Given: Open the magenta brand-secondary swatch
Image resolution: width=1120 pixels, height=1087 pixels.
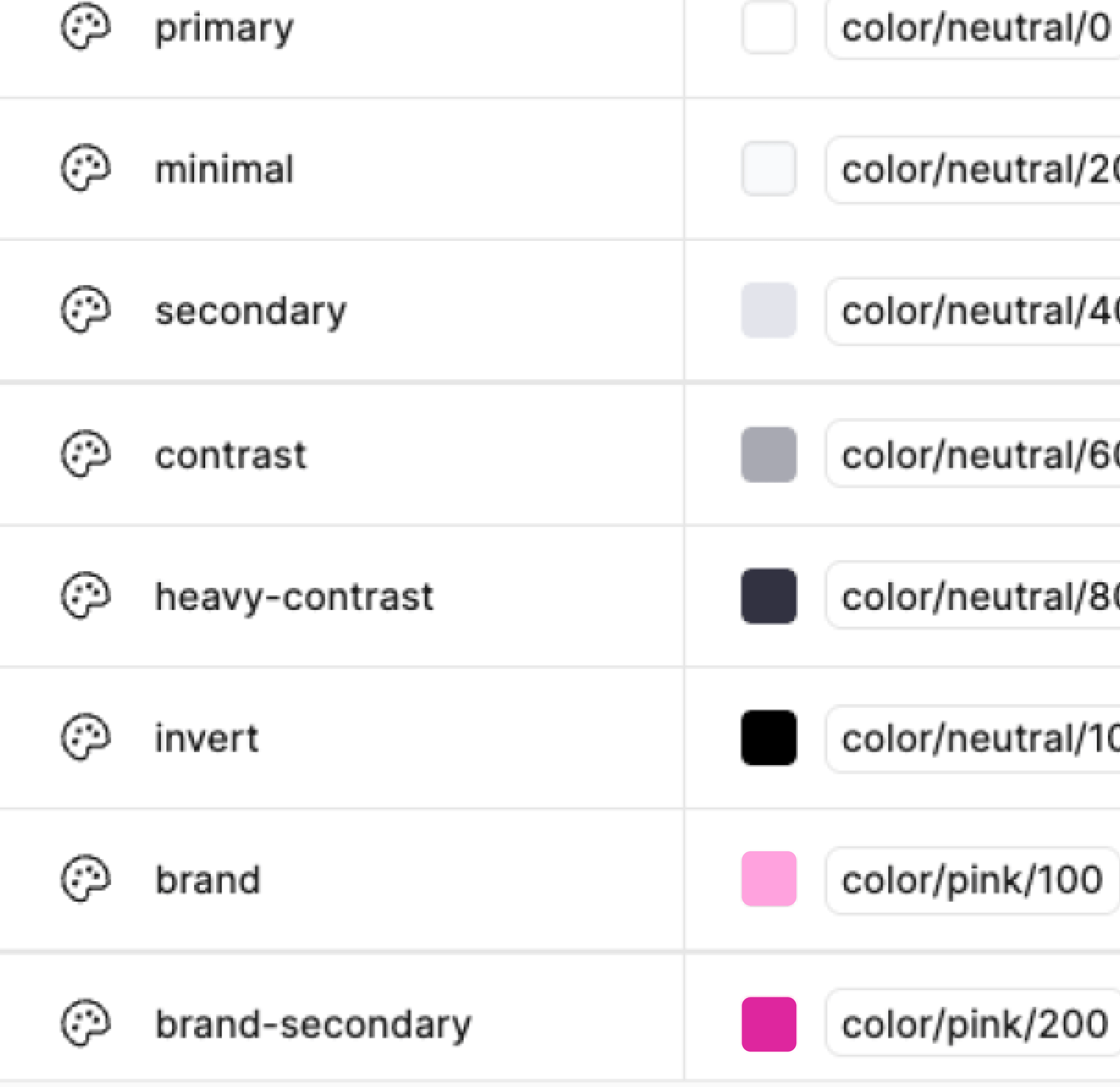Looking at the screenshot, I should (x=769, y=1024).
